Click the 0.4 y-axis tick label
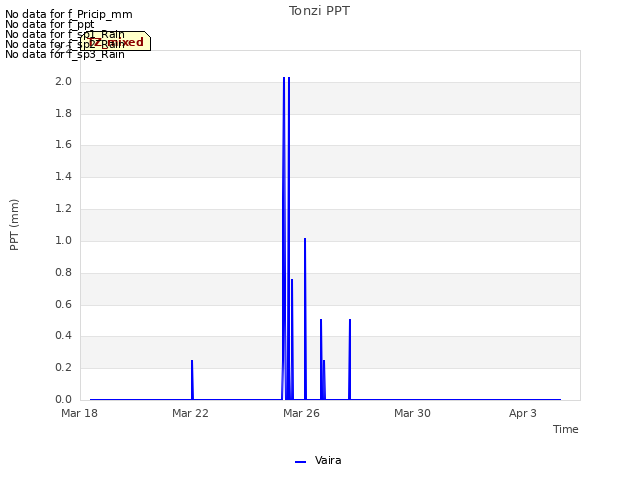Screen dimensions: 640x480 pyautogui.click(x=63, y=336)
